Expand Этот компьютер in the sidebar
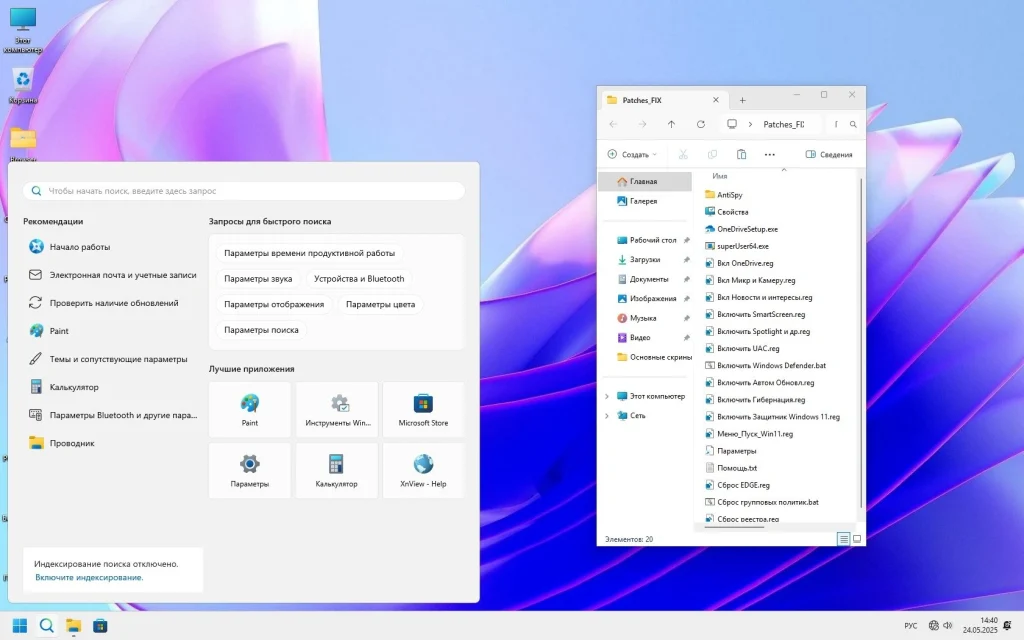This screenshot has width=1024, height=640. click(x=605, y=396)
